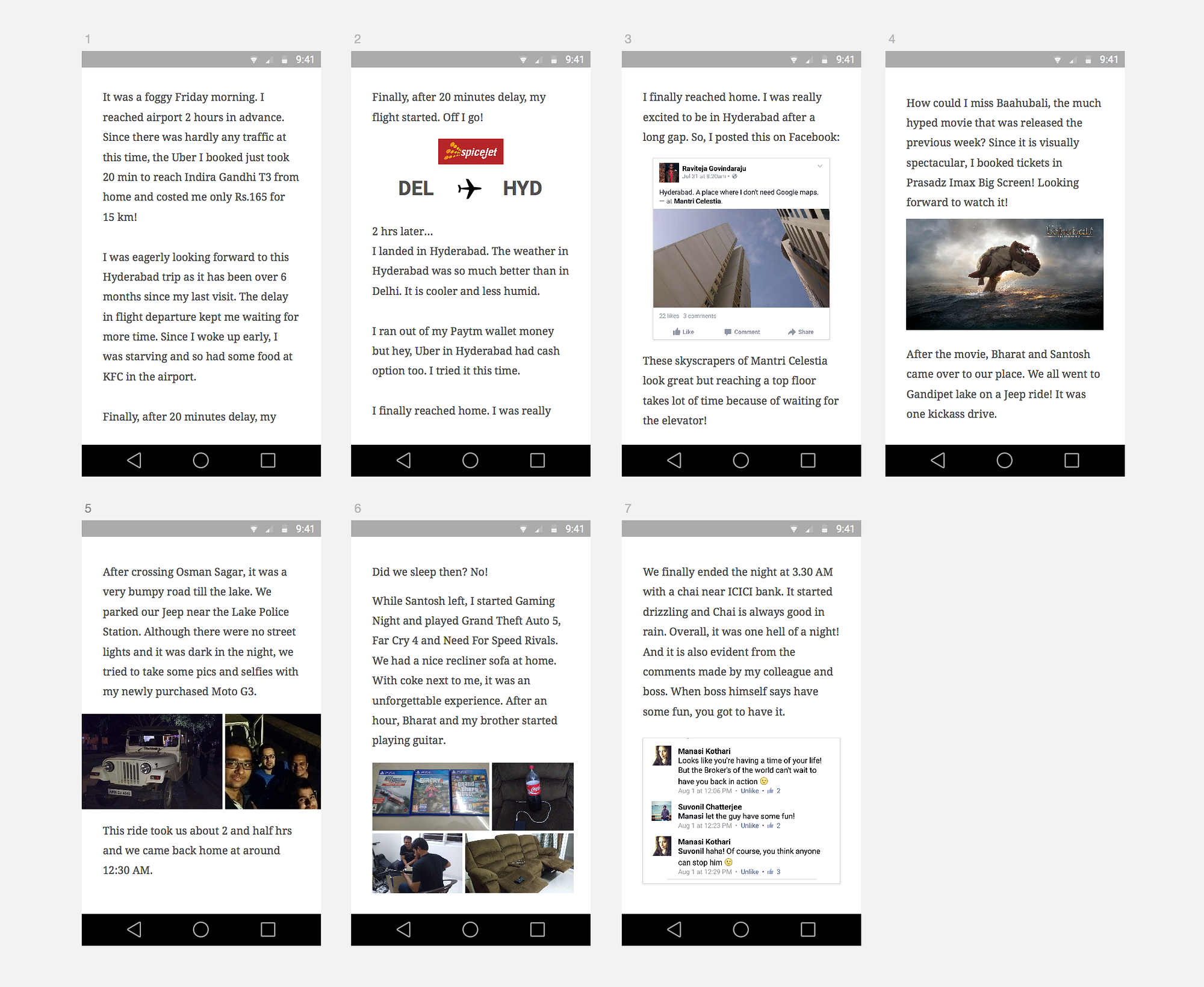The height and width of the screenshot is (987, 1204).
Task: Click Unlike under Manasi Kothari's first comment
Action: point(749,791)
